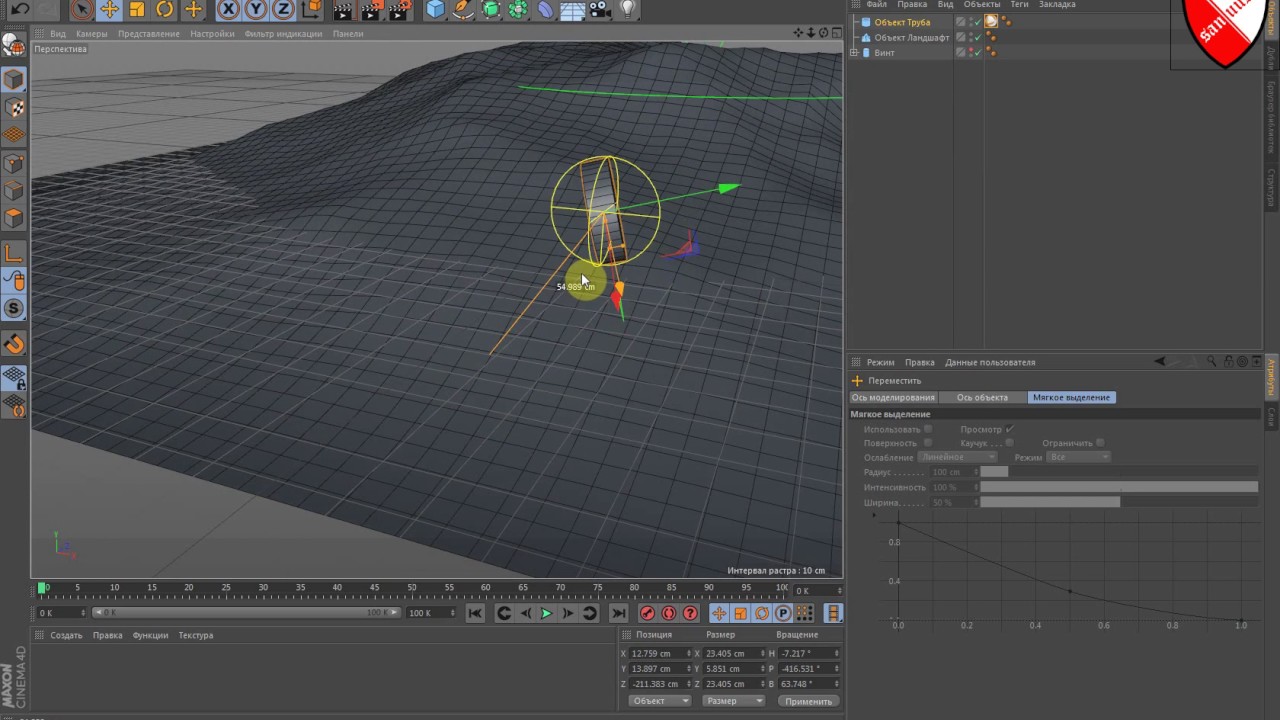Click the S snapping icon in left palette
The width and height of the screenshot is (1280, 720).
pos(14,309)
